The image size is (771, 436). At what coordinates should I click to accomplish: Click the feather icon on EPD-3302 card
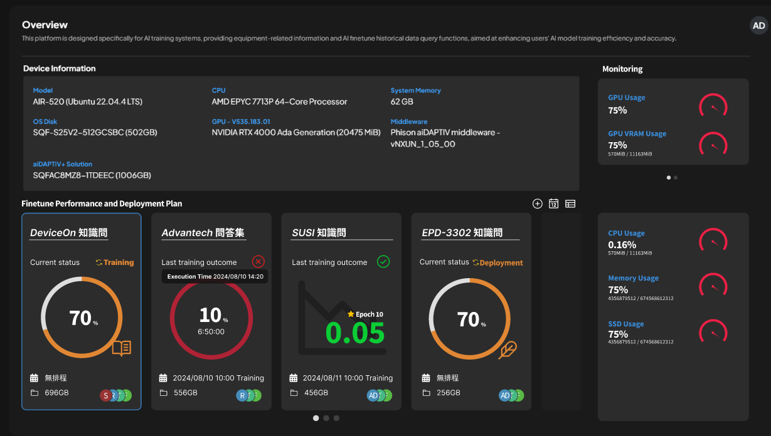[508, 349]
